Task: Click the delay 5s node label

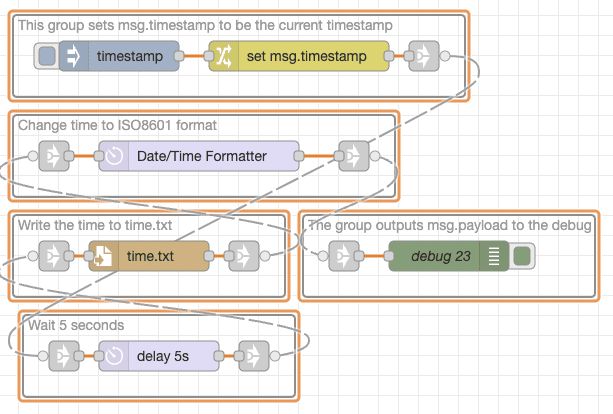Action: click(x=164, y=355)
